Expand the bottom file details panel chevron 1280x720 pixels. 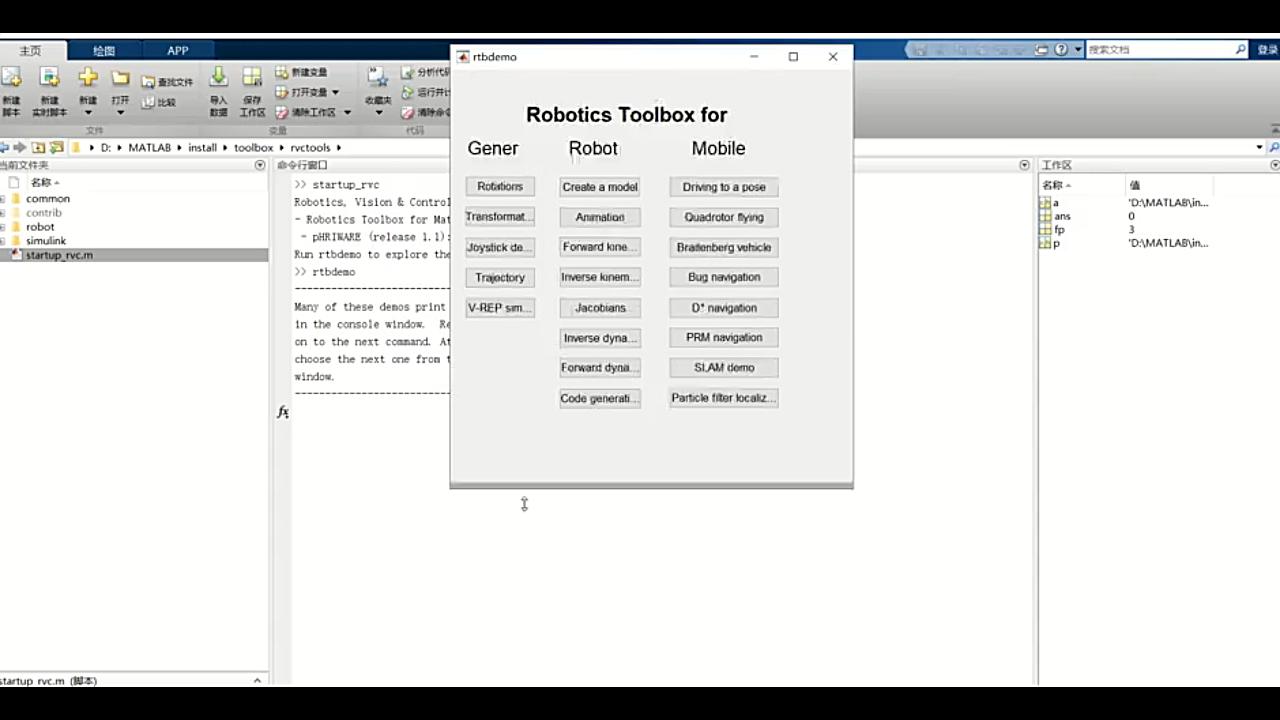257,680
